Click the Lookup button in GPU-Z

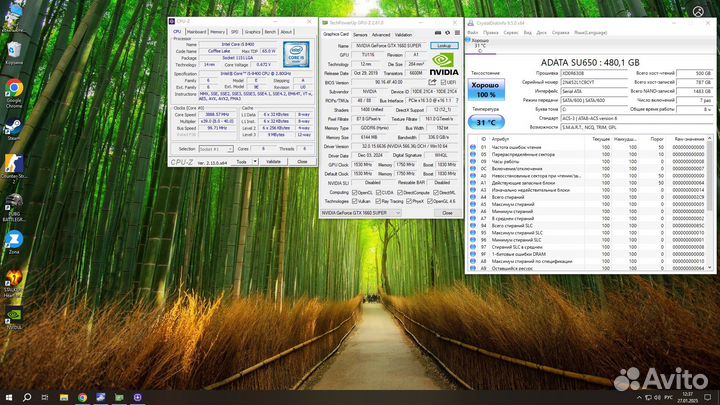[444, 45]
